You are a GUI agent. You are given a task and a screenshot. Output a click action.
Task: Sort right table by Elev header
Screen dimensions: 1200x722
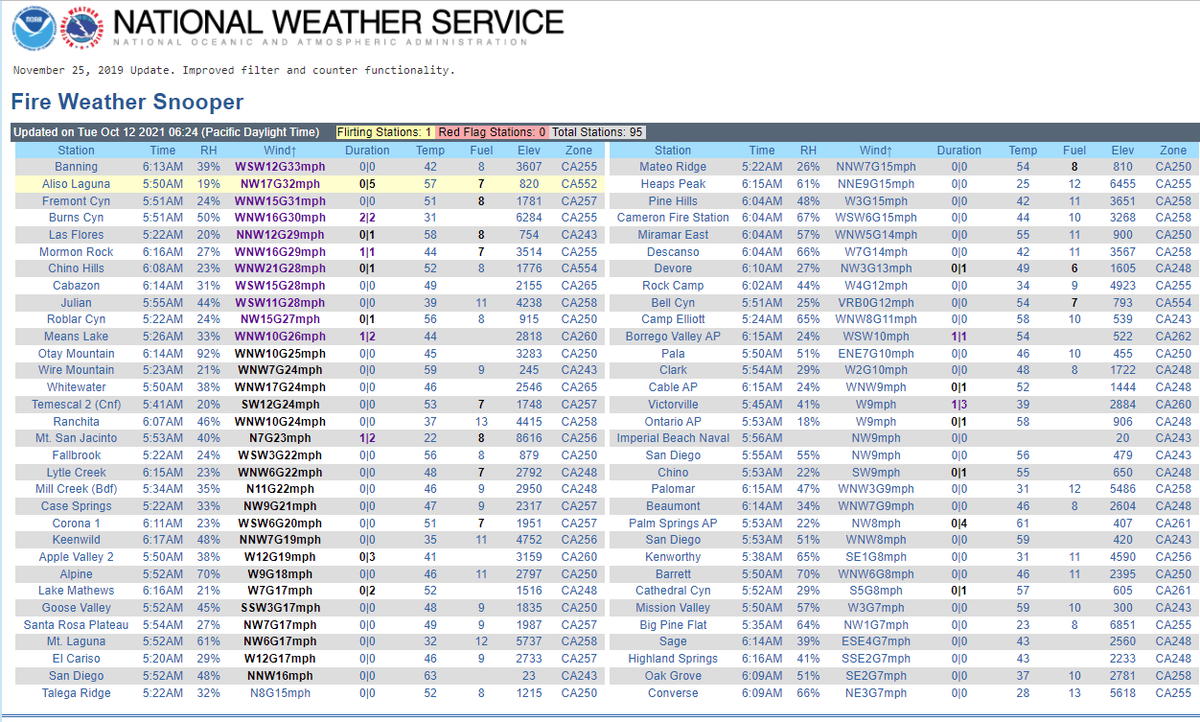point(1123,150)
